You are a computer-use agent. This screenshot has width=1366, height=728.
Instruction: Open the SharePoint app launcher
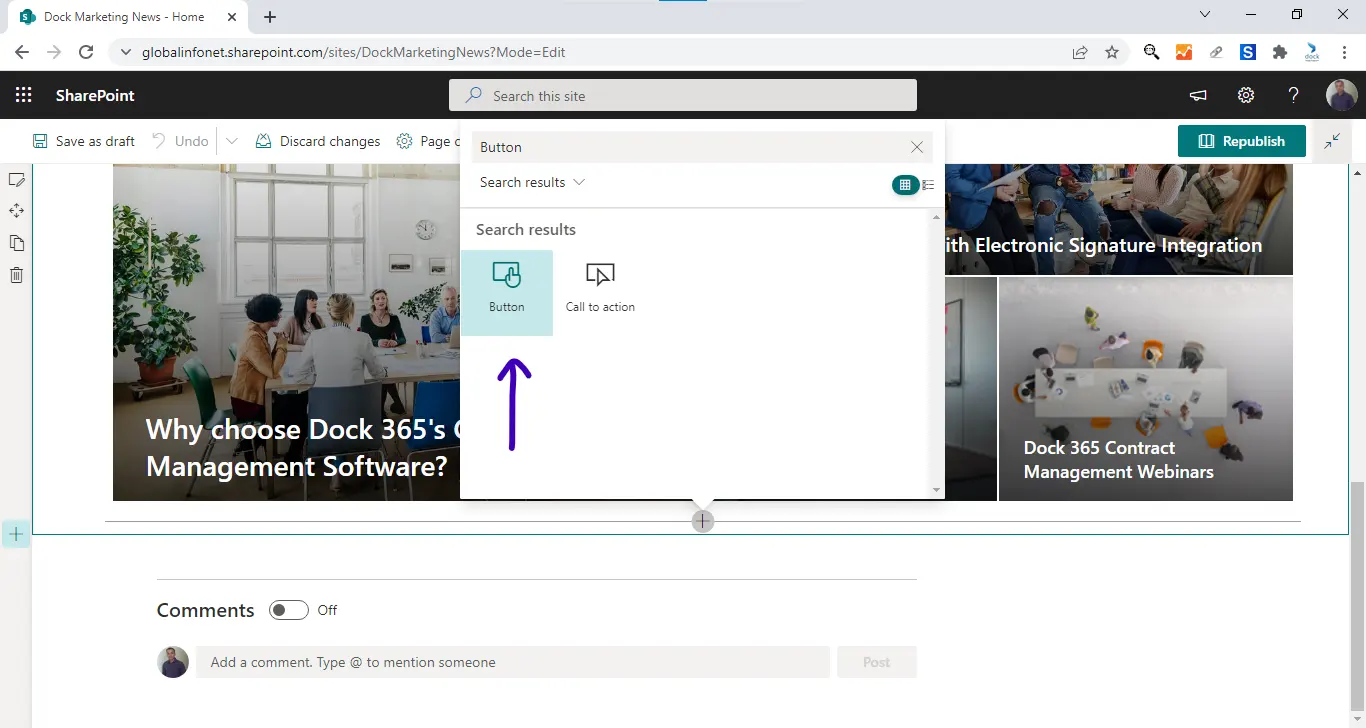(23, 95)
